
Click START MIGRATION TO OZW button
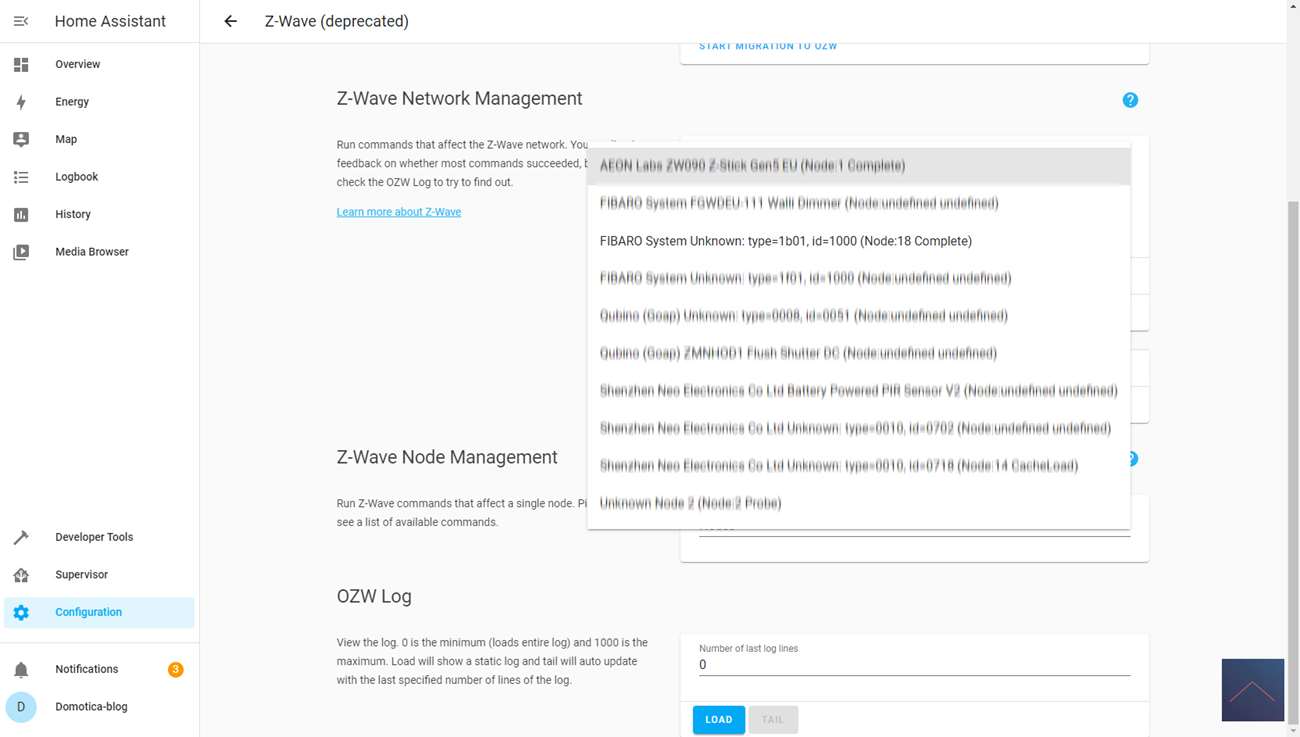pyautogui.click(x=768, y=47)
